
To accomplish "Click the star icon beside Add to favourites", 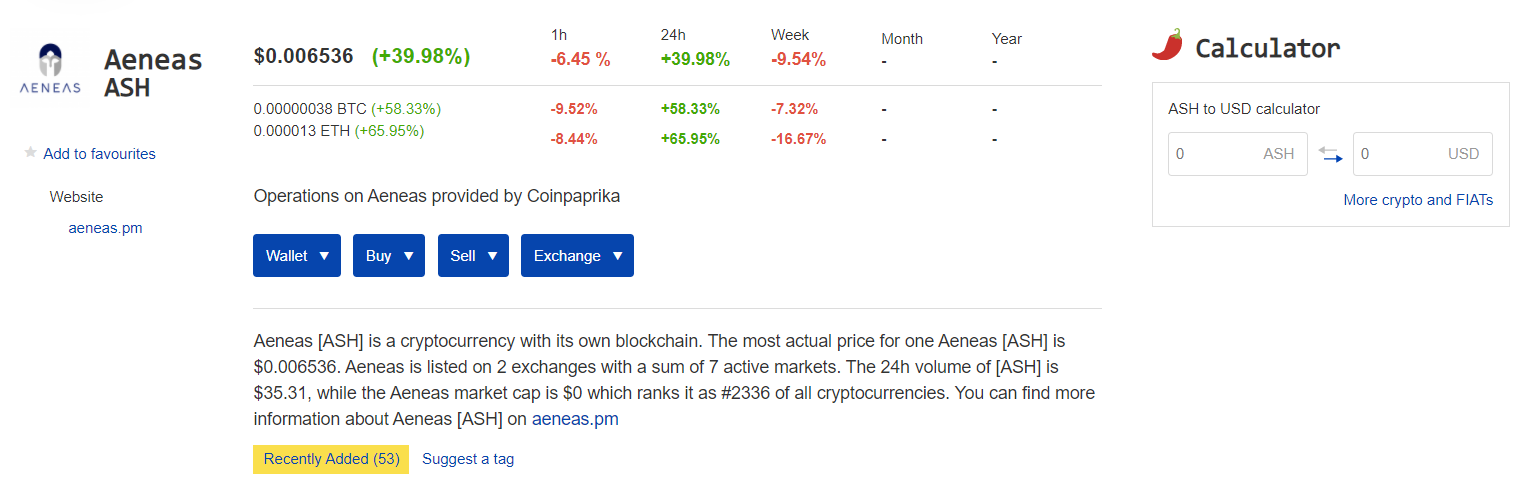I will 30,153.
